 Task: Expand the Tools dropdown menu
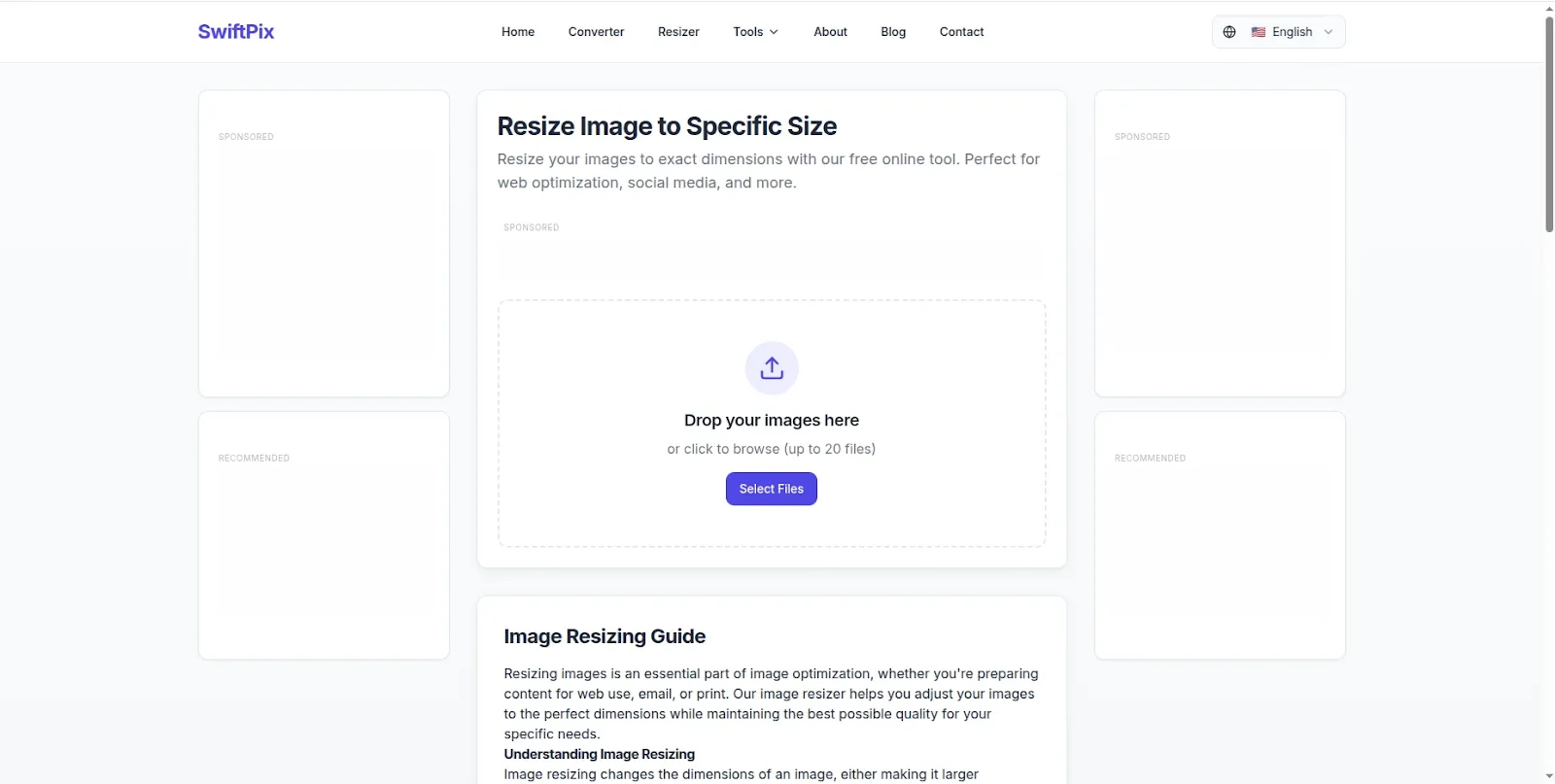point(755,32)
